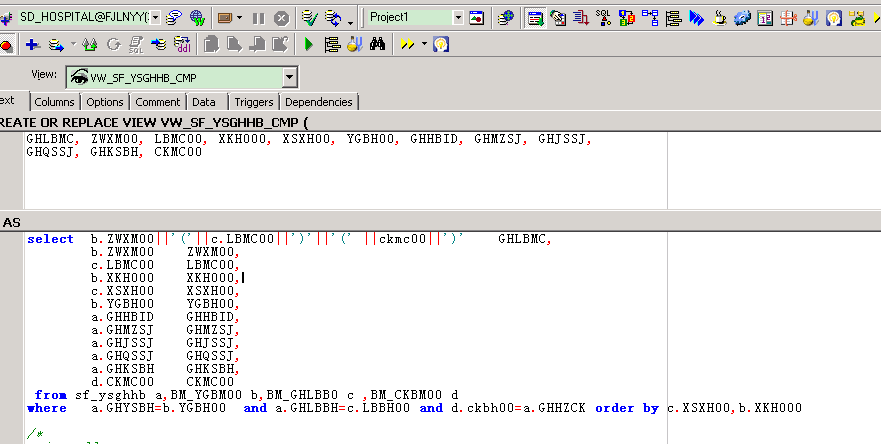Click the blue double-arrow icon in top toolbar
The width and height of the screenshot is (881, 444).
click(x=696, y=18)
